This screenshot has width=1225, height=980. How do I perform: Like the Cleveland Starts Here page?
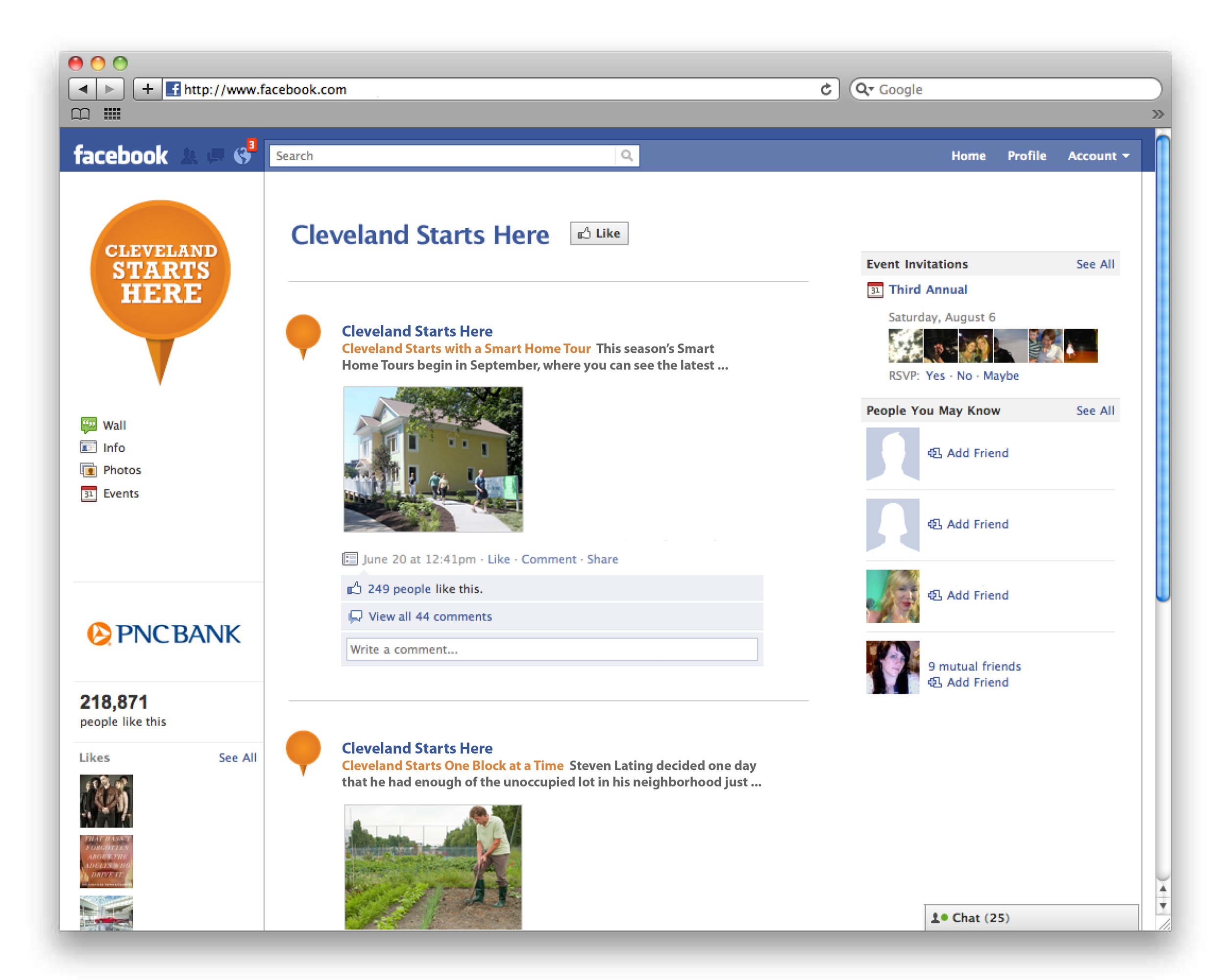pos(599,234)
